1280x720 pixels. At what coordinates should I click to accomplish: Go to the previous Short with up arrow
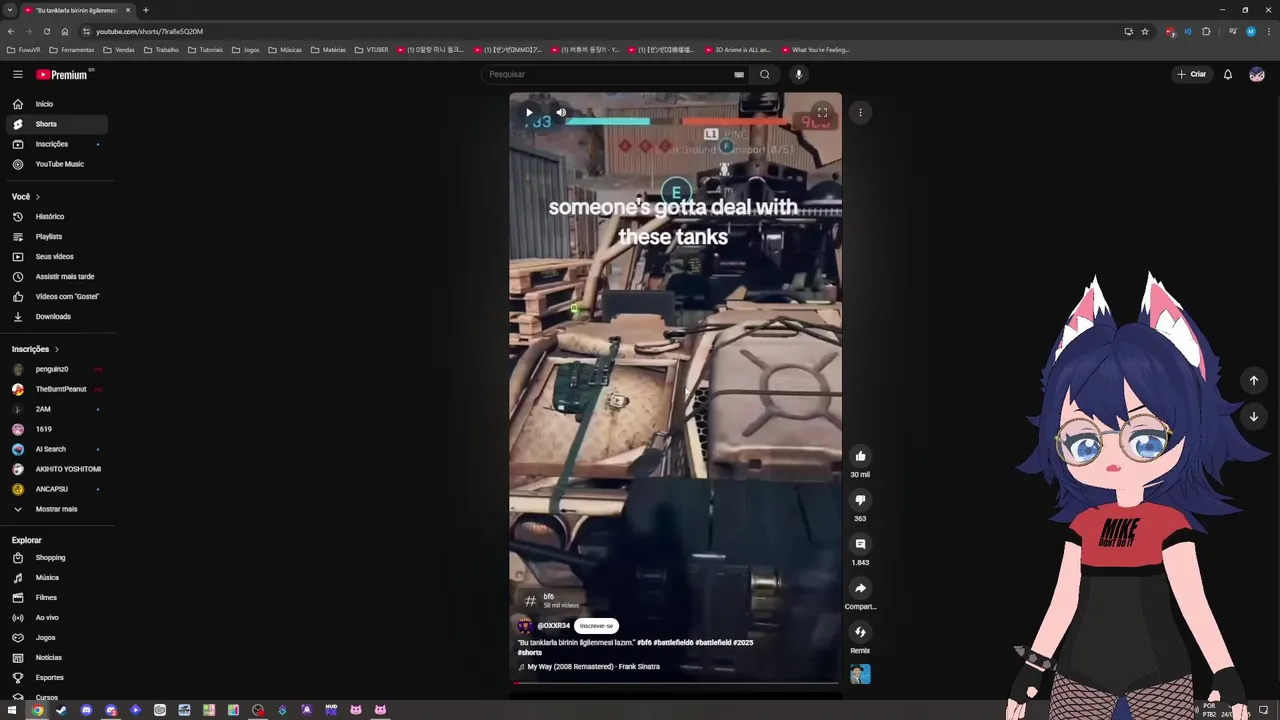click(1253, 380)
